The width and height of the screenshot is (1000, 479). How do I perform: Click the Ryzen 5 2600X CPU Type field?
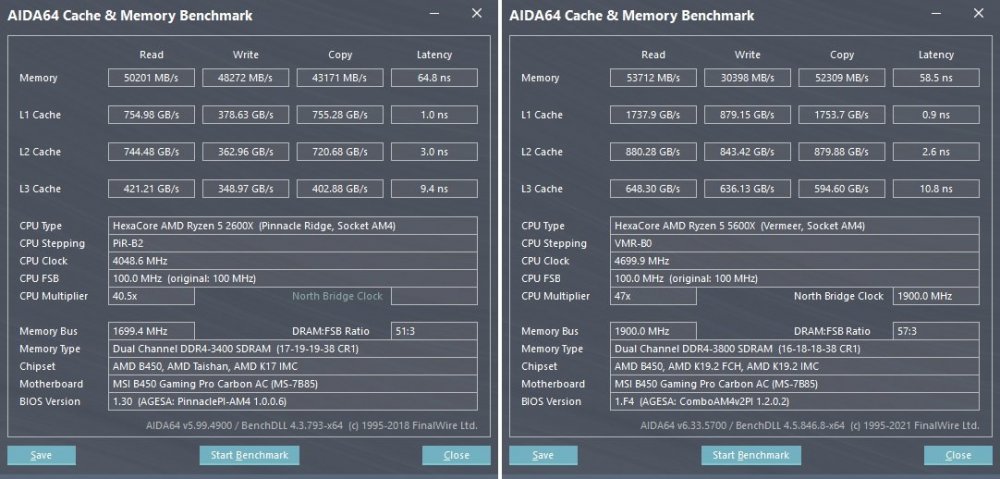(293, 226)
